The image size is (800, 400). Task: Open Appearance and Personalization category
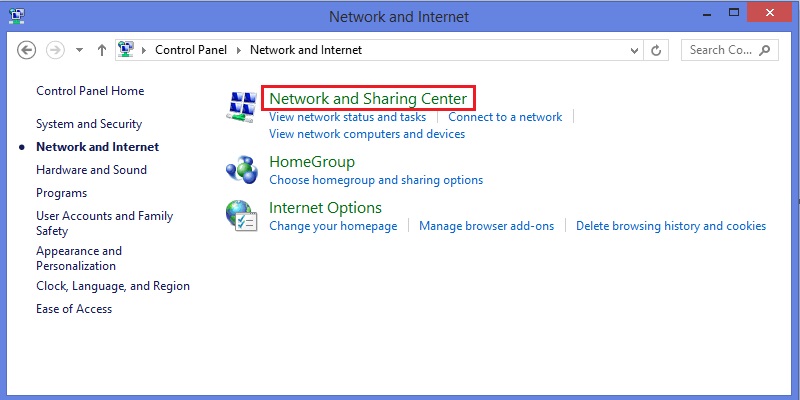(x=79, y=258)
